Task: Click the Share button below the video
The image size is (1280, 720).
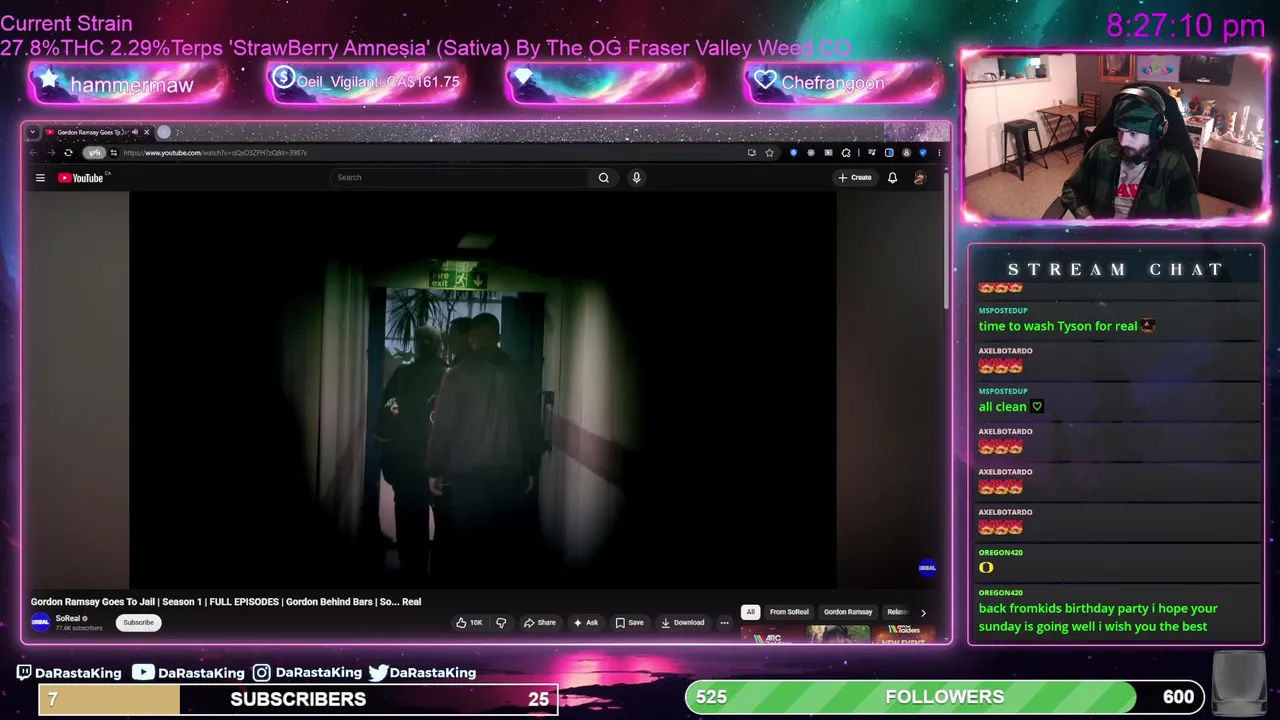Action: (x=540, y=622)
